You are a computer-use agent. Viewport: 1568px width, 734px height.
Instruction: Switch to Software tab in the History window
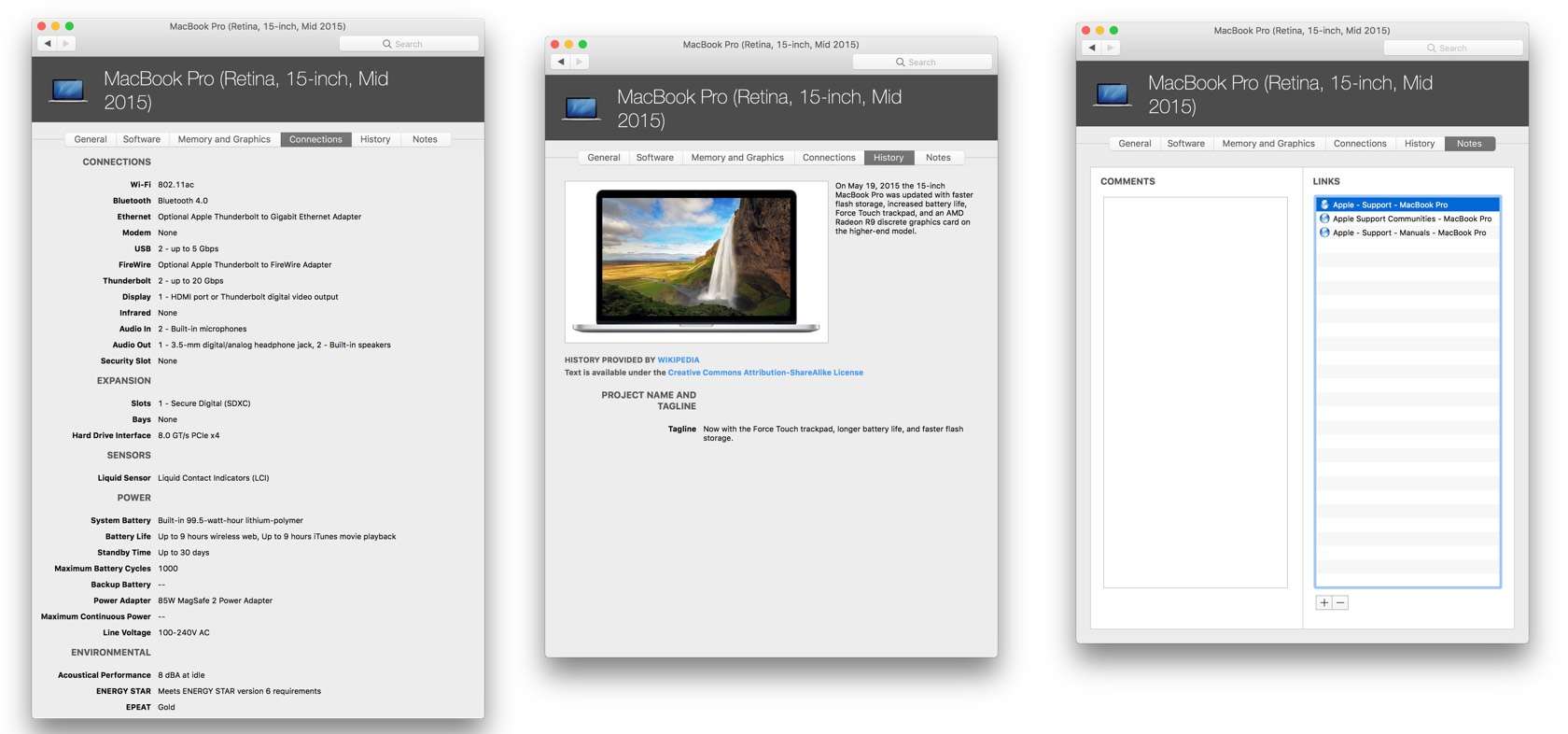pos(655,158)
